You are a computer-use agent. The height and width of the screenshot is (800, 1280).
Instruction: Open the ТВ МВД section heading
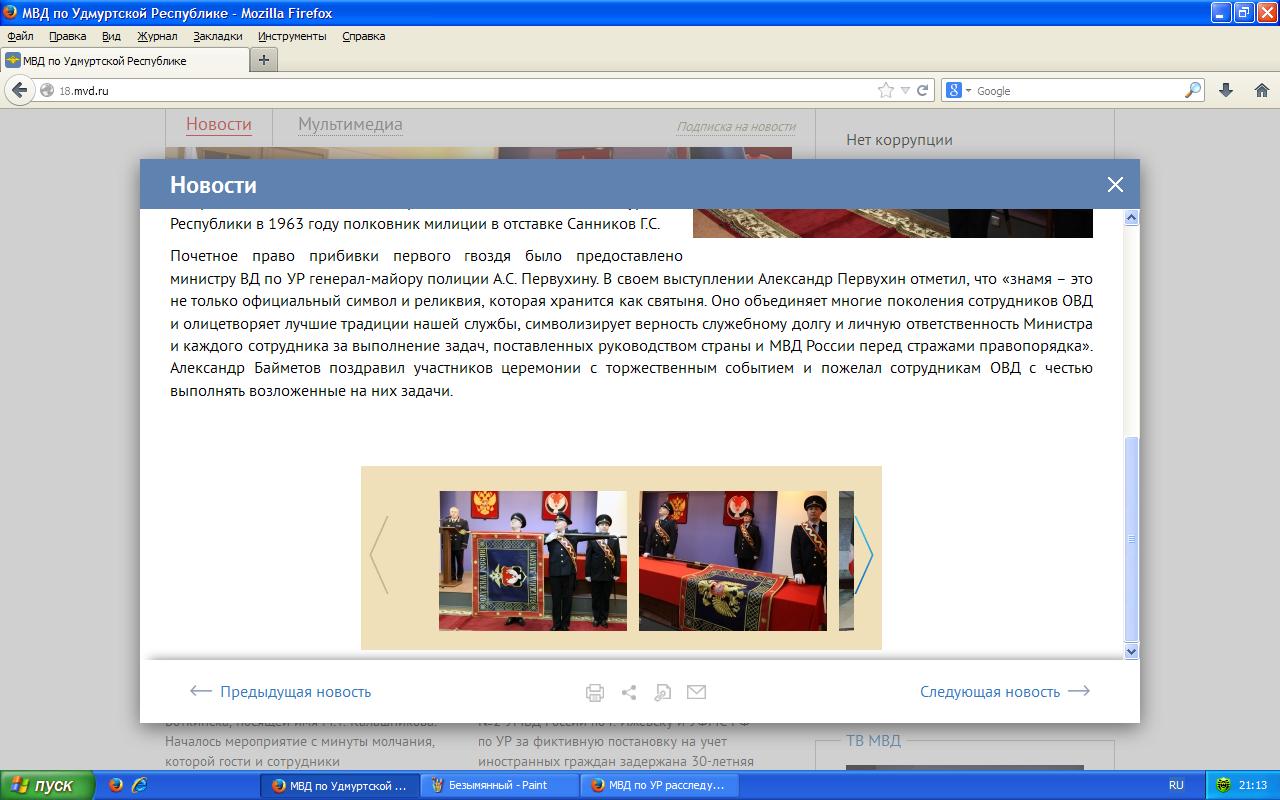click(x=873, y=740)
